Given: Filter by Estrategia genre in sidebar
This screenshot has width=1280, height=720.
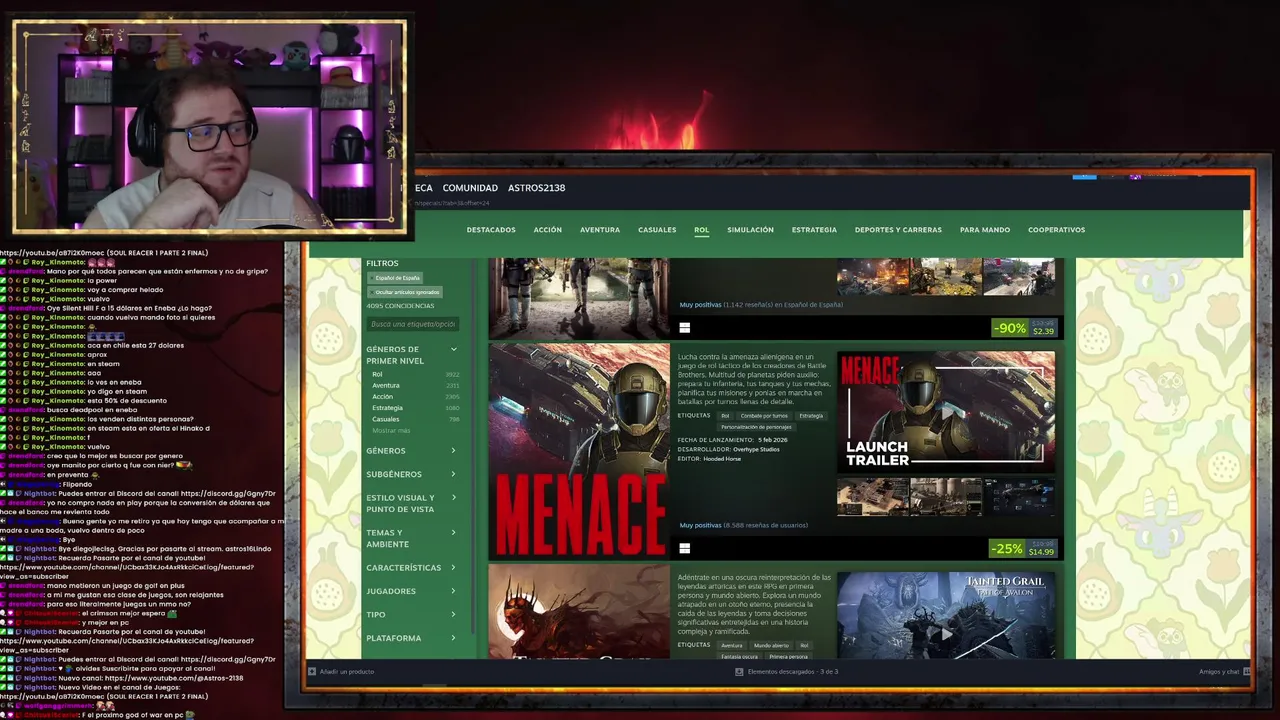Looking at the screenshot, I should (x=415, y=408).
